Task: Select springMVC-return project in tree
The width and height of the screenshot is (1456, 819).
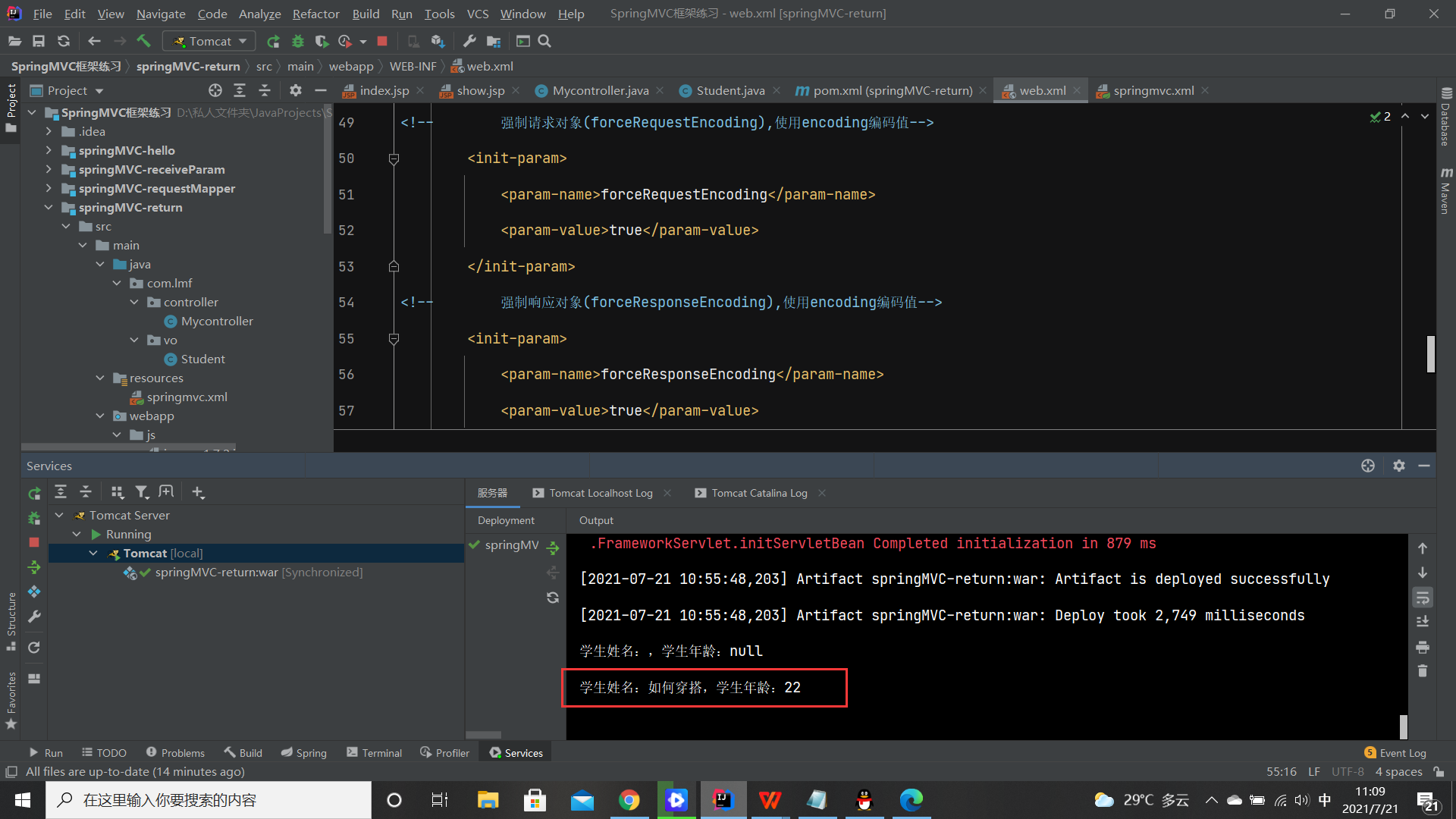Action: point(130,207)
